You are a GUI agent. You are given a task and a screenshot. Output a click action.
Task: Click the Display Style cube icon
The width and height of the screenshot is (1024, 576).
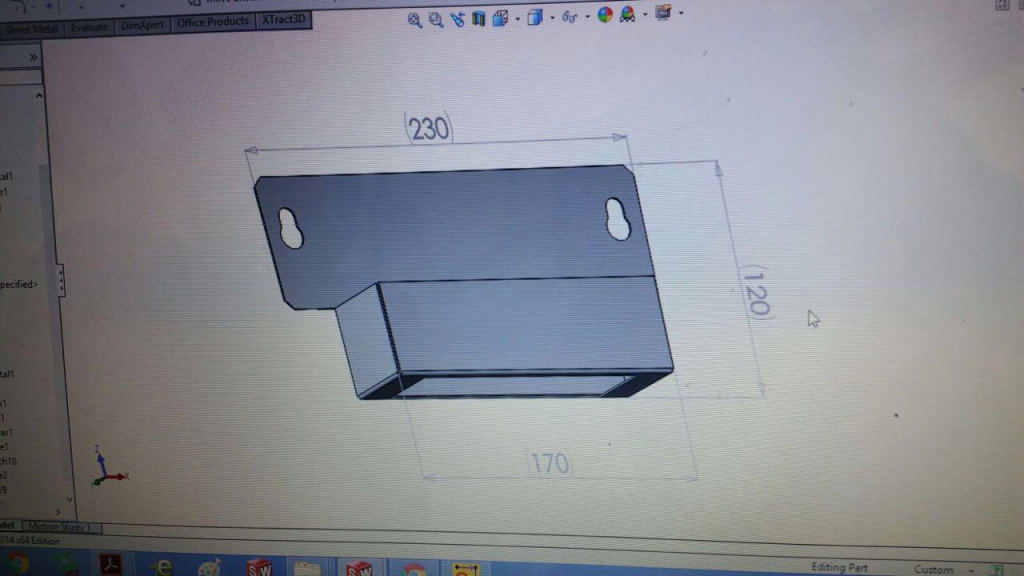(535, 17)
